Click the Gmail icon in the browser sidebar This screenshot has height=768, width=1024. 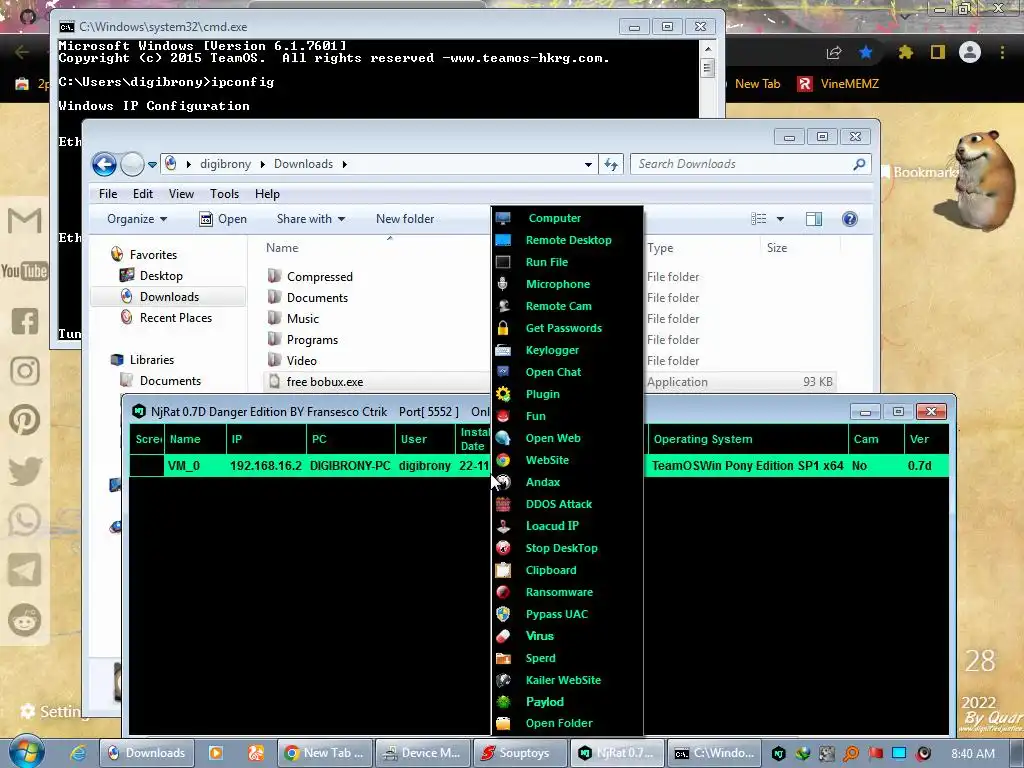24,220
